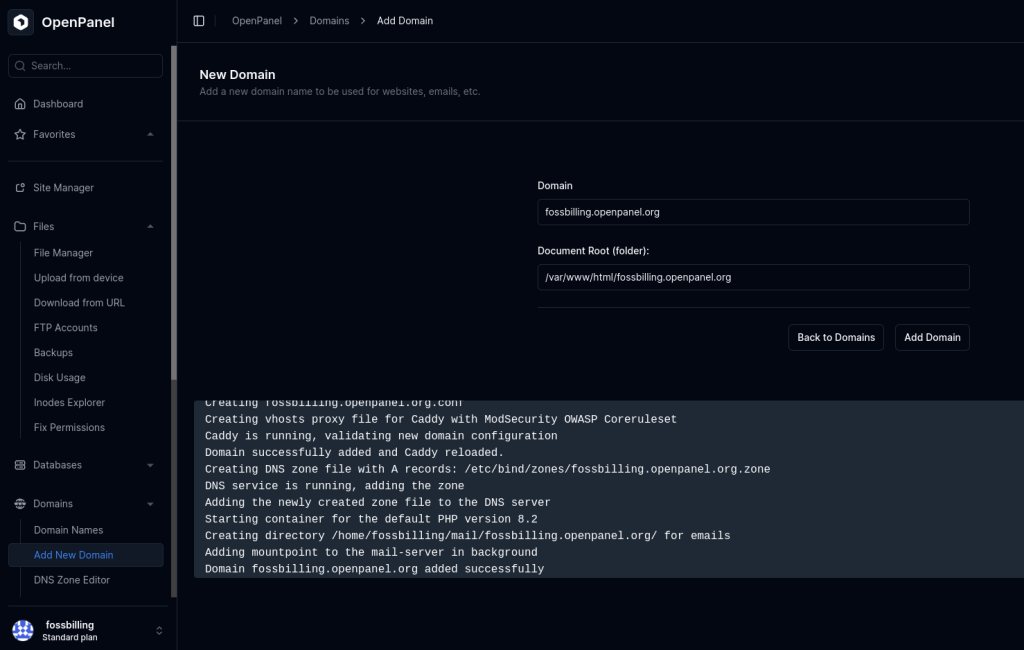Click Back to Domains button
The image size is (1024, 650).
[x=836, y=337]
